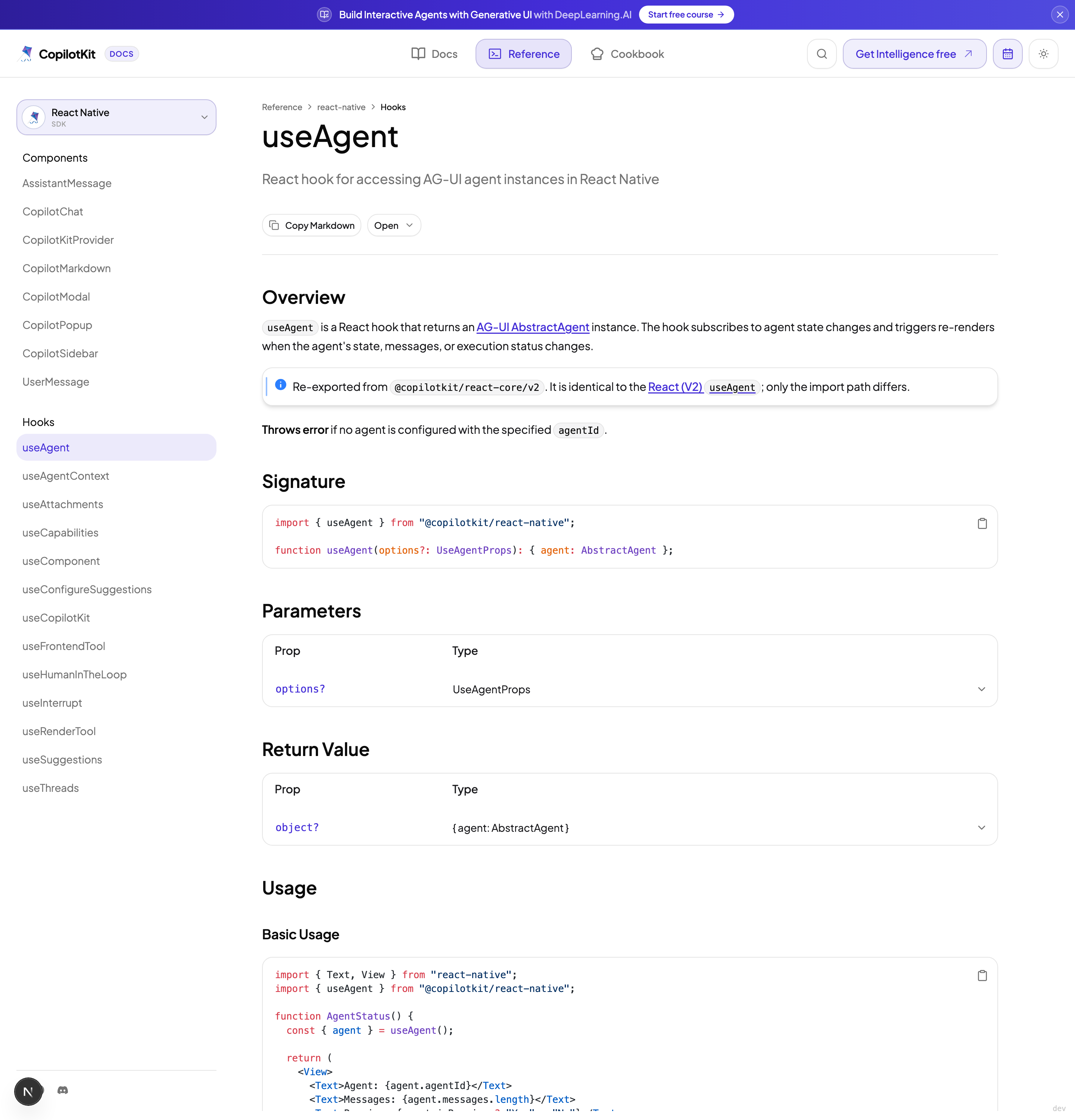Click the Hooks breadcrumb item
The image size is (1075, 1120).
click(x=393, y=108)
